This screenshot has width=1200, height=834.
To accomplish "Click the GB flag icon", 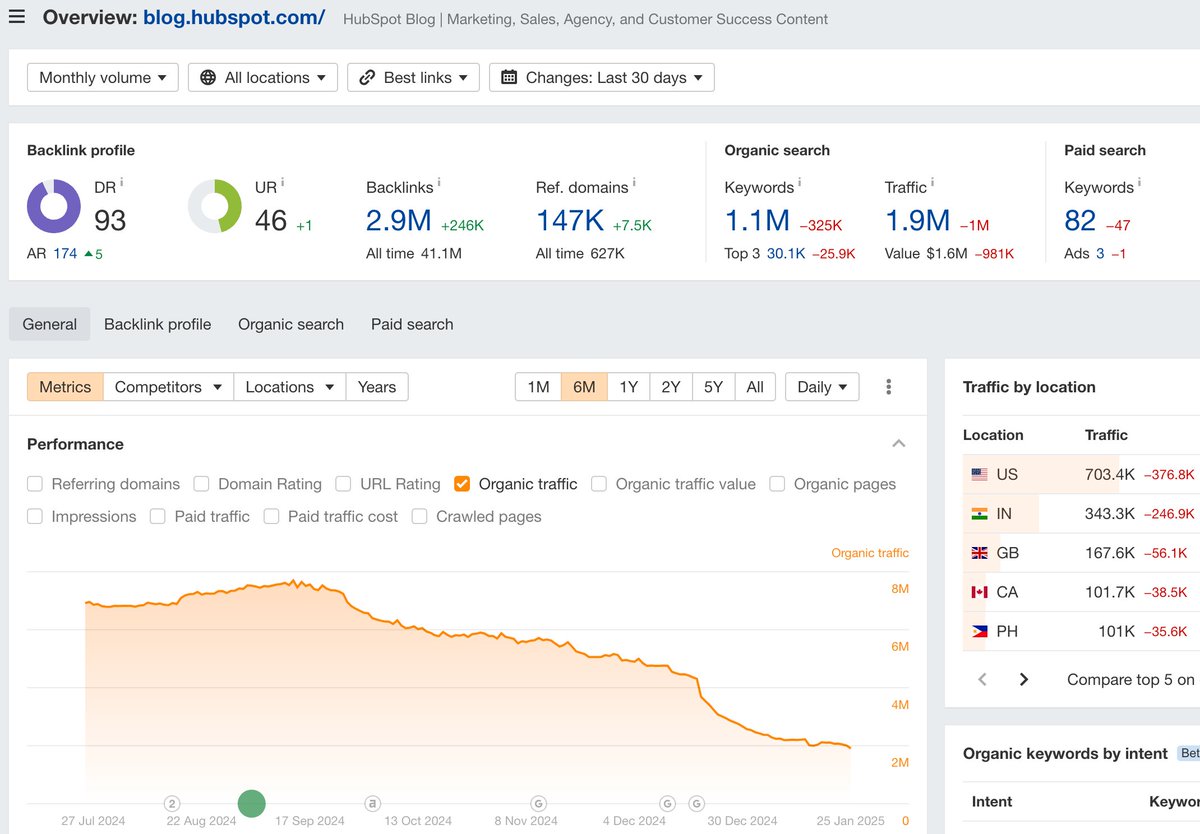I will pyautogui.click(x=979, y=553).
